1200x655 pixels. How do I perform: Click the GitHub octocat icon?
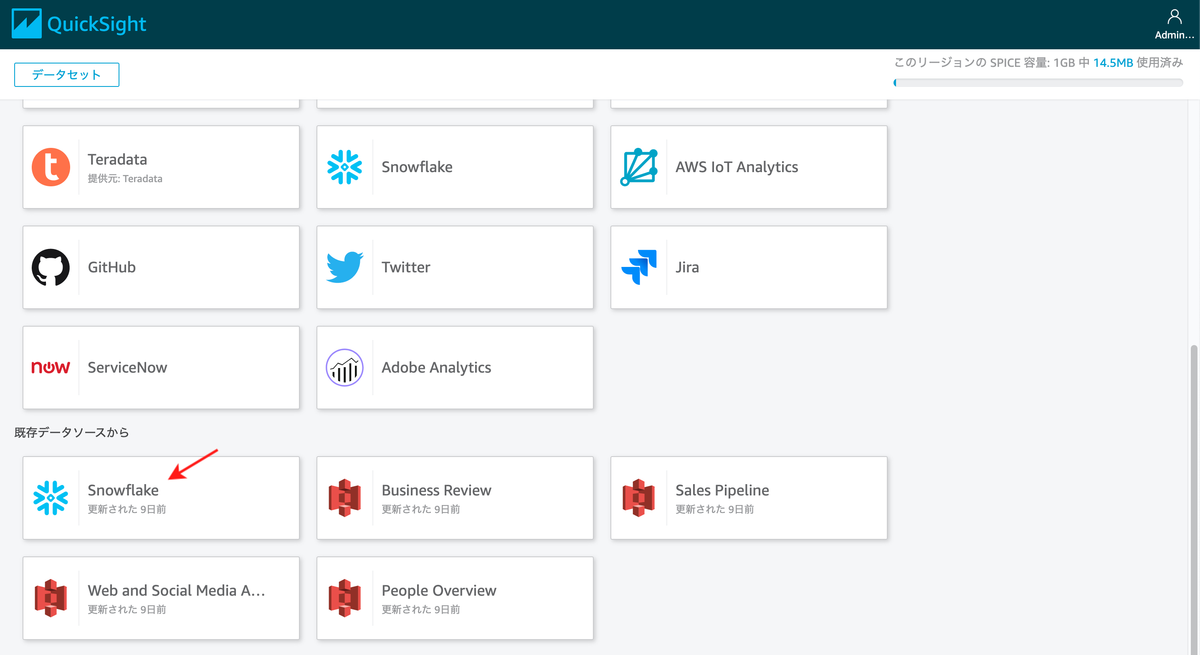(x=51, y=267)
